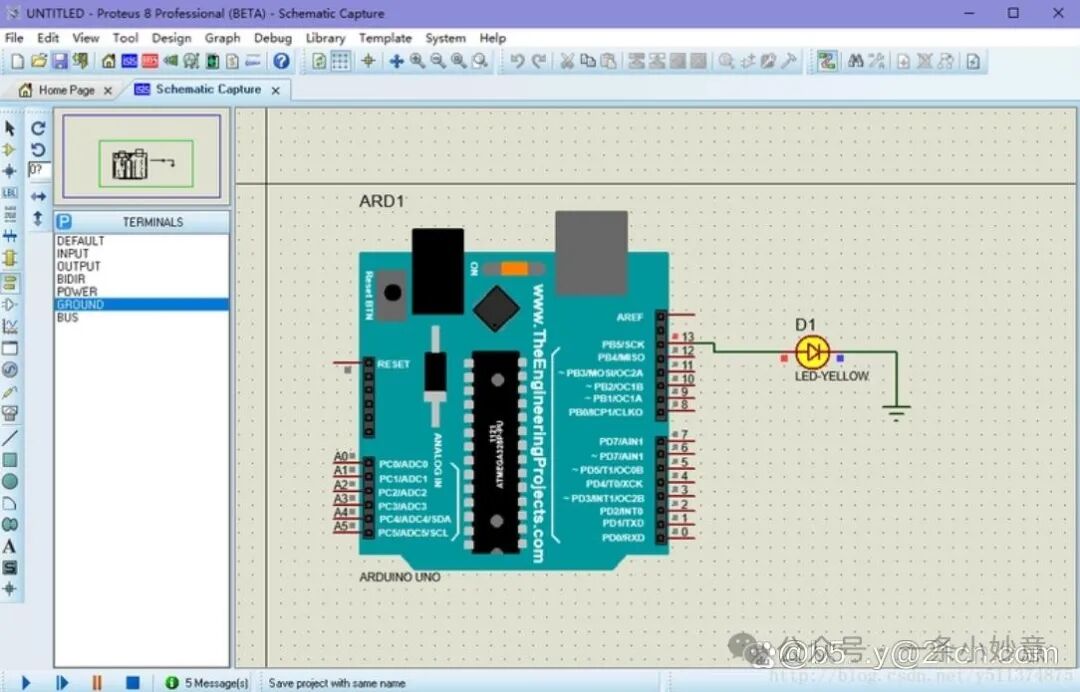Viewport: 1080px width, 692px height.
Task: Select the 2D Graphics Line tool
Action: 10,438
